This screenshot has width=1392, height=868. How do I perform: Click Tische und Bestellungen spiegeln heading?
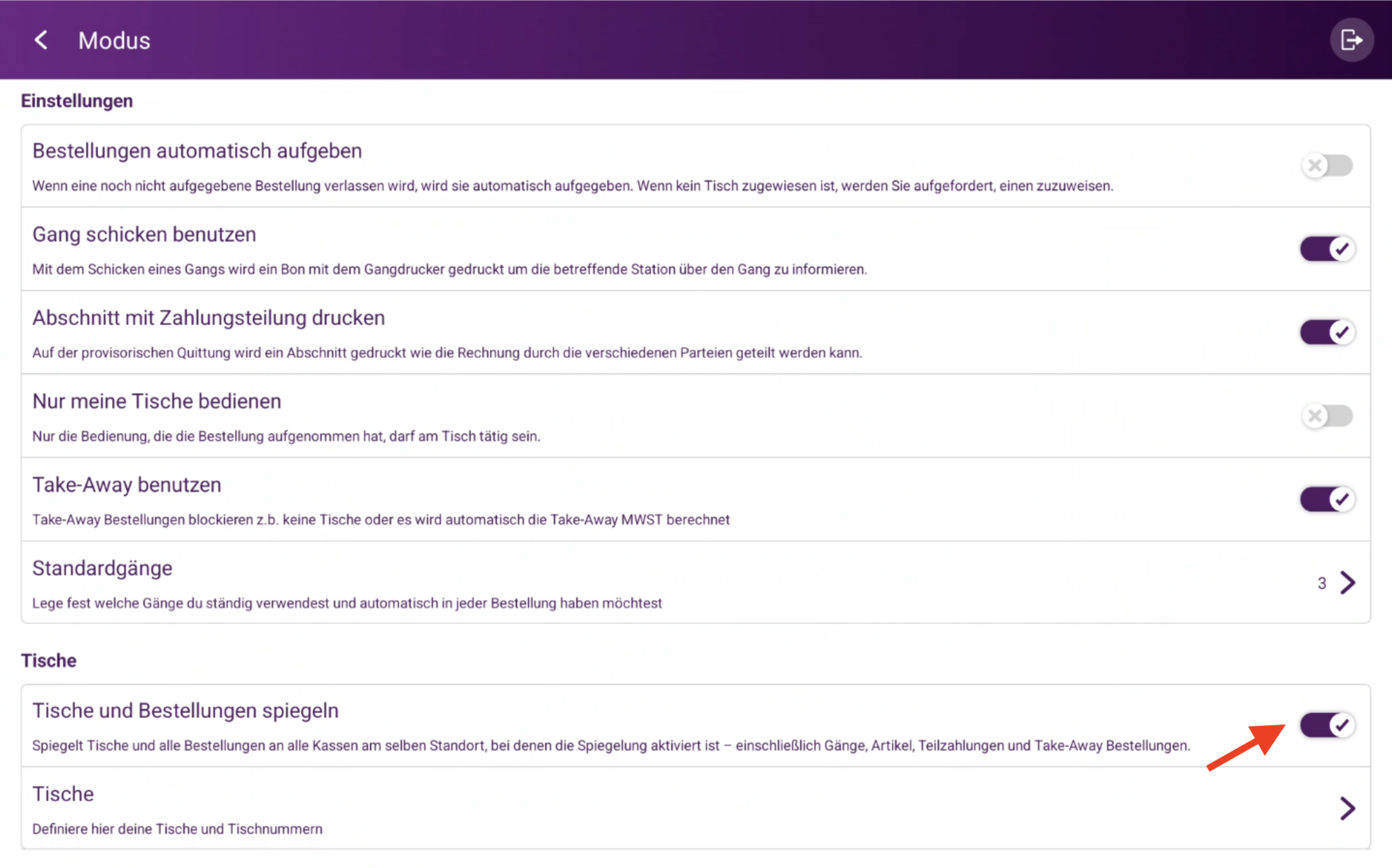coord(185,710)
